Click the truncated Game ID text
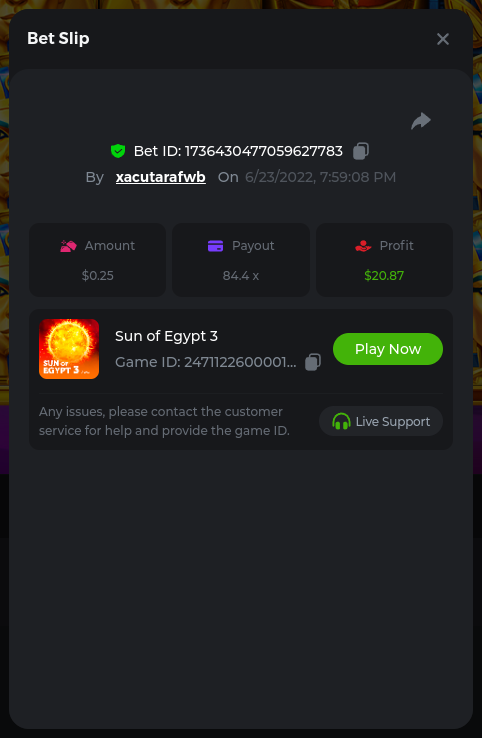 coord(206,362)
